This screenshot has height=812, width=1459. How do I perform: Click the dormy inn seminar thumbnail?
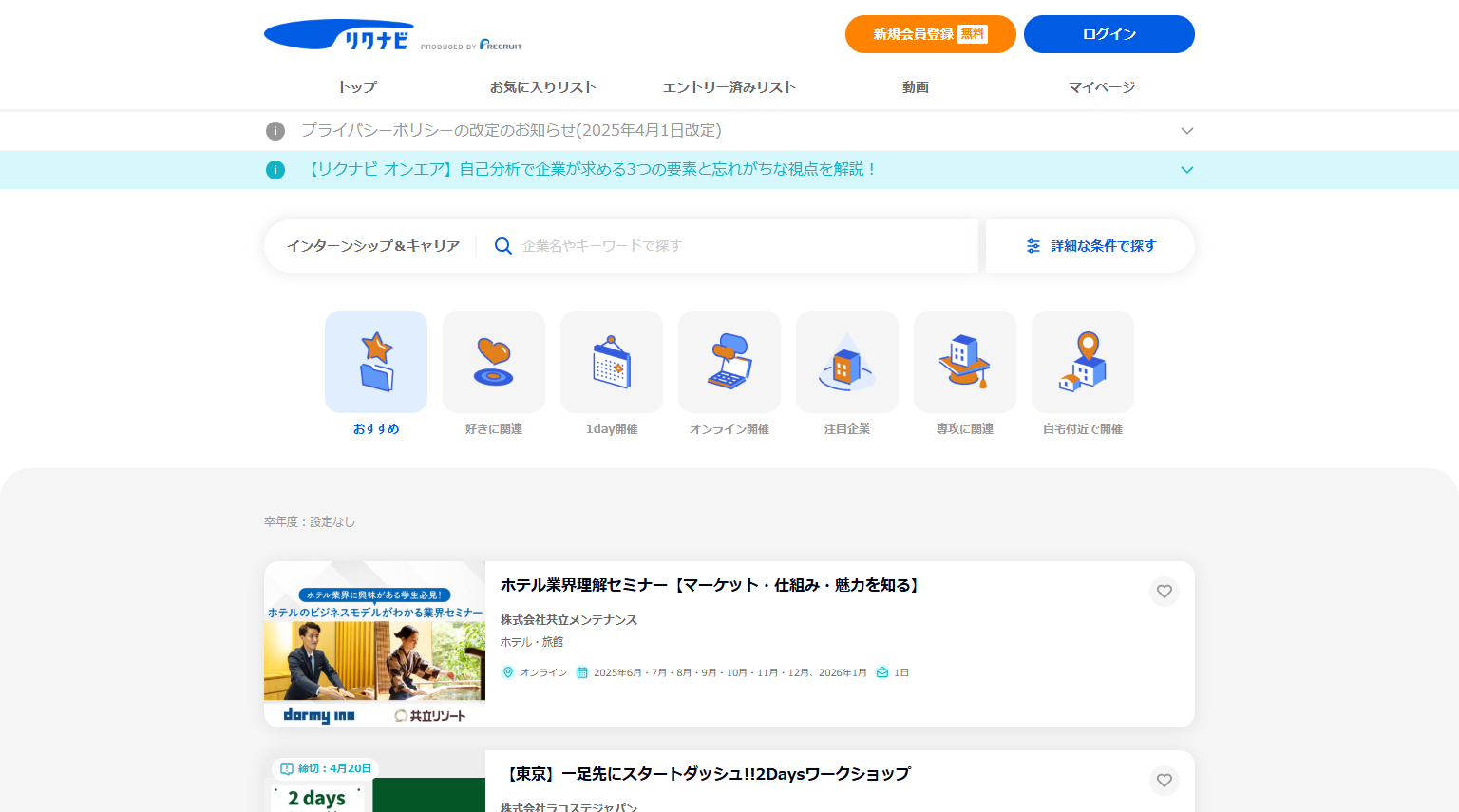coord(374,645)
